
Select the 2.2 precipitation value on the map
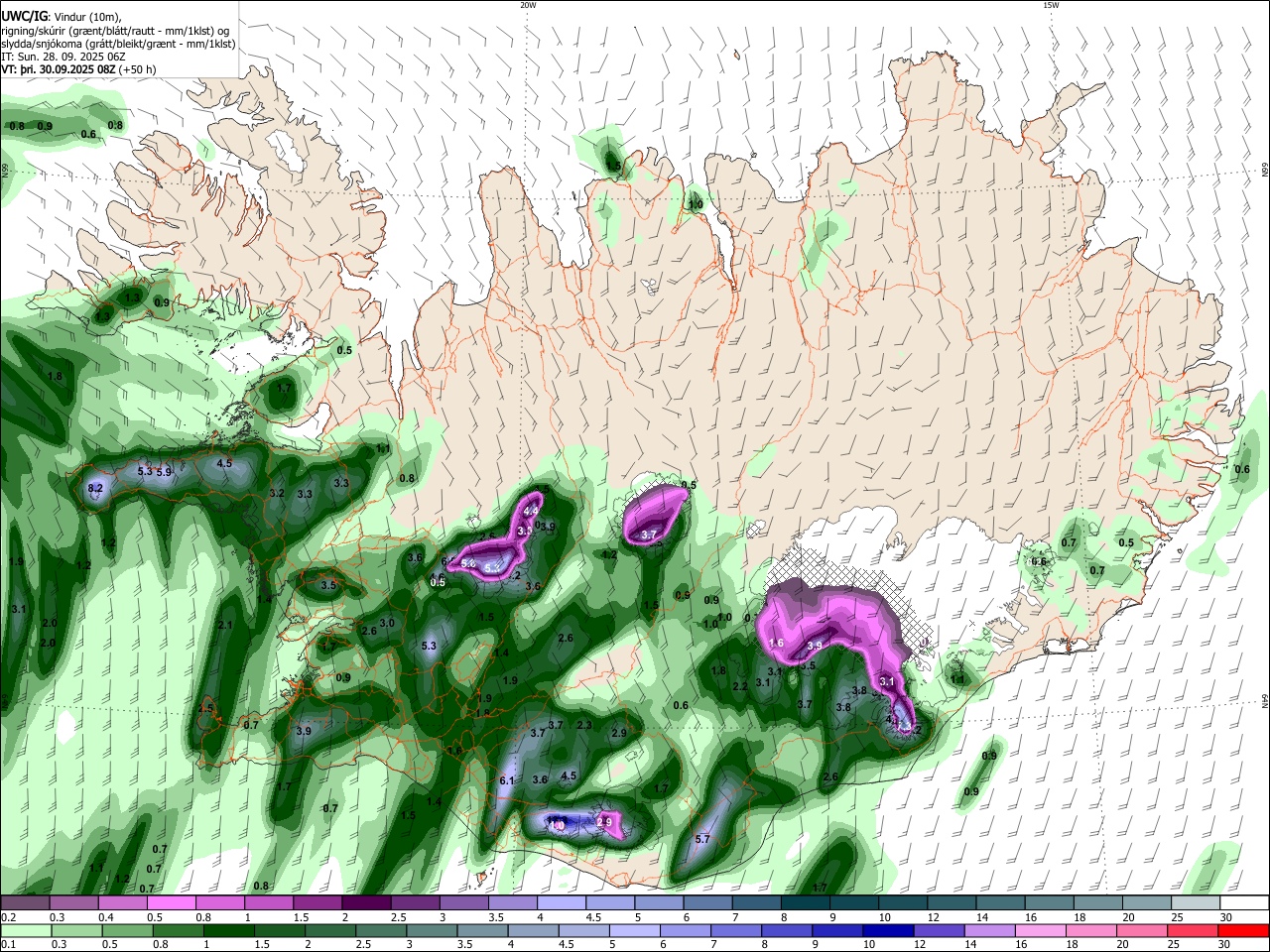(x=739, y=686)
